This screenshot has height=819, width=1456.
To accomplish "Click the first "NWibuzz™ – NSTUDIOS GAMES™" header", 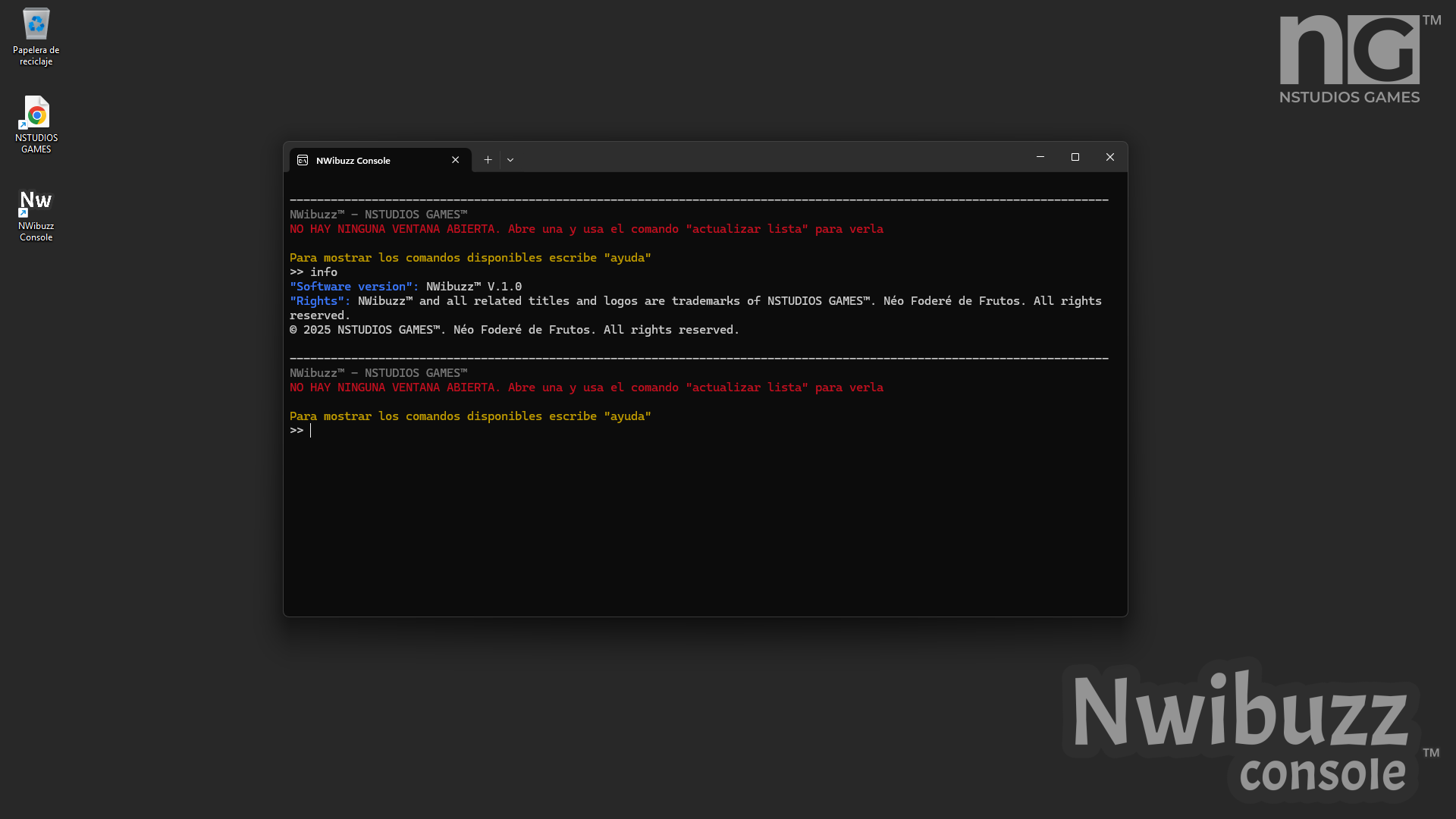I will pos(378,215).
